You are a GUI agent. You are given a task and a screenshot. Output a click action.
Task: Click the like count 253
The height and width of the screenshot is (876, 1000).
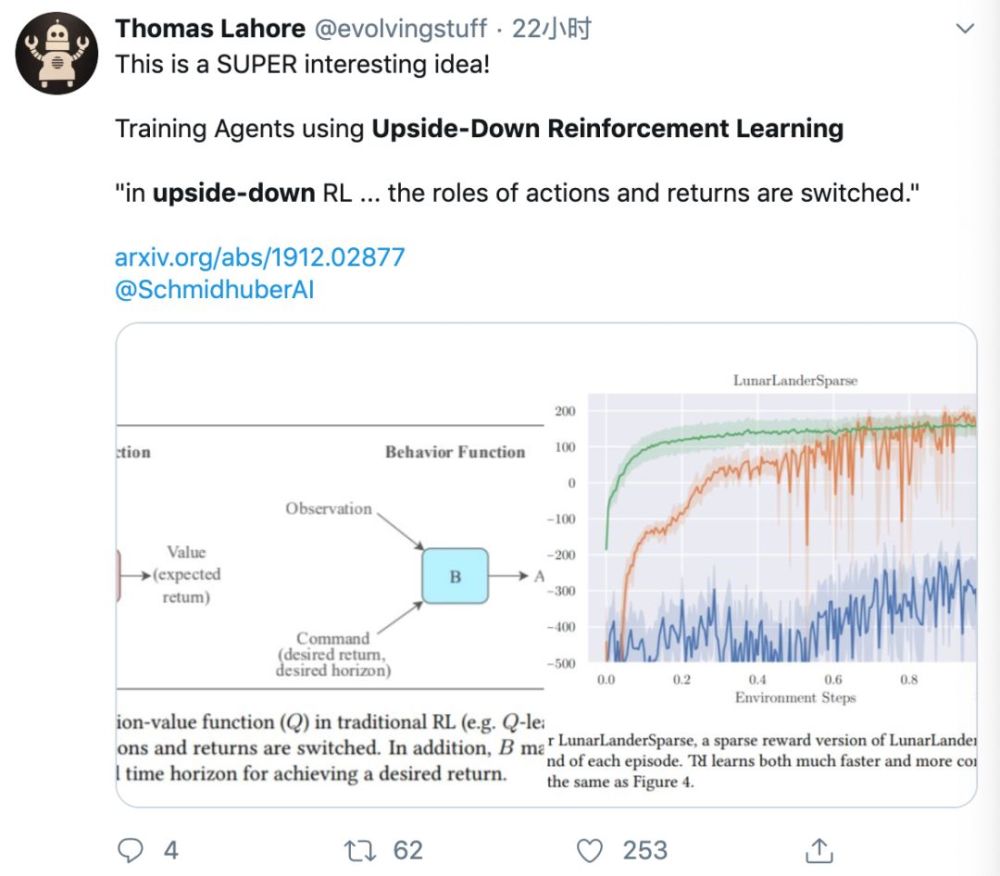pos(645,850)
